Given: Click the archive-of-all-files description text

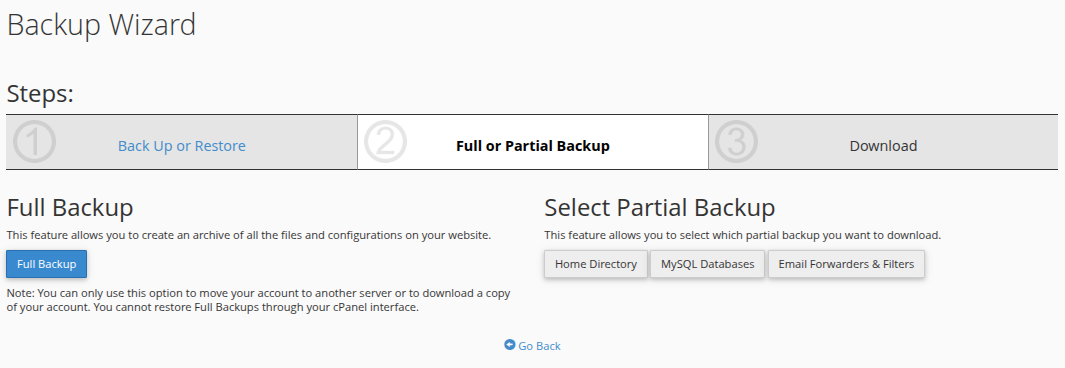Looking at the screenshot, I should pos(249,236).
